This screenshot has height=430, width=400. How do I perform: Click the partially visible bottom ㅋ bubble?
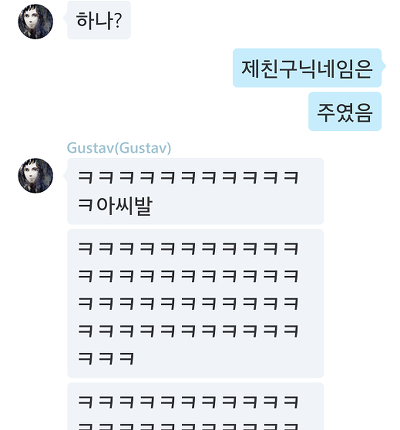pyautogui.click(x=195, y=406)
